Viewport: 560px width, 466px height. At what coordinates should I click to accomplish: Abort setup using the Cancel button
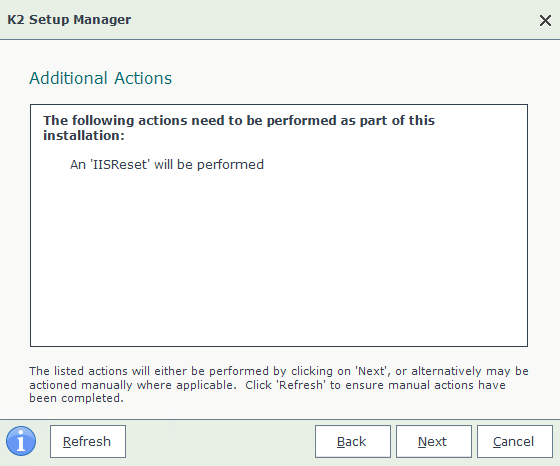click(515, 441)
